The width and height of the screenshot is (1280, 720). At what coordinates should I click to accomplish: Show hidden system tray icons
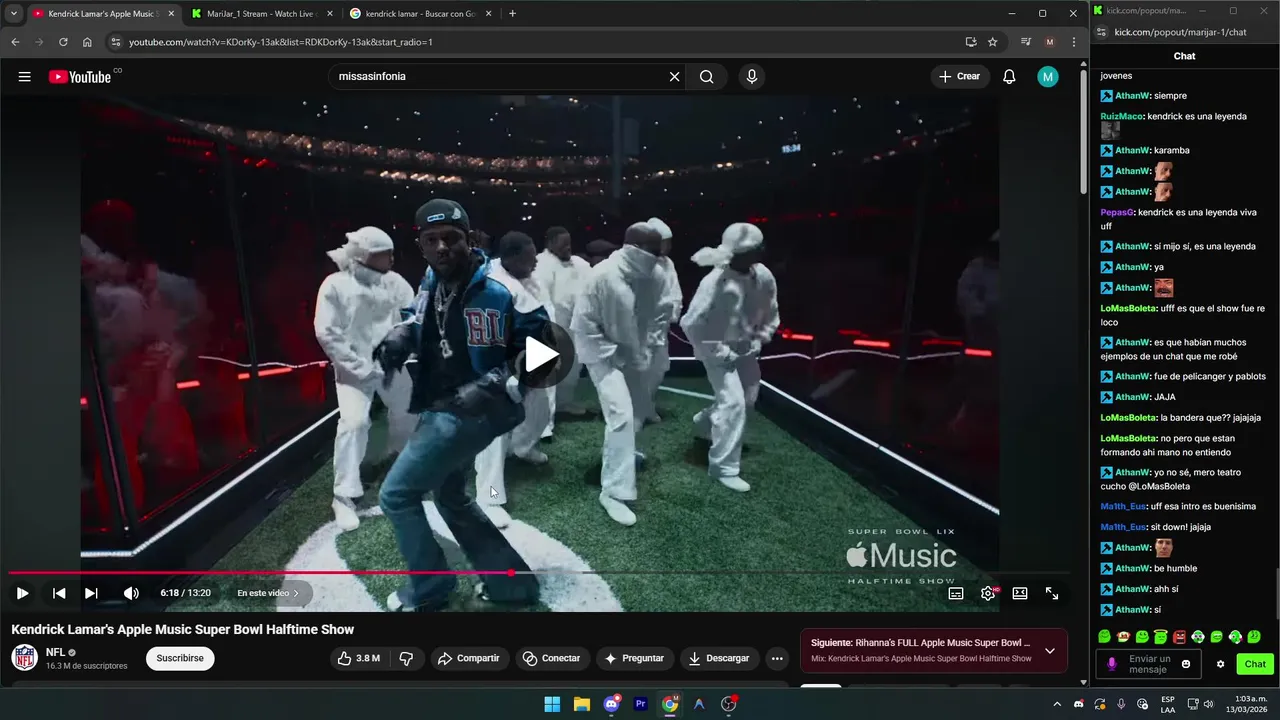[x=1056, y=704]
